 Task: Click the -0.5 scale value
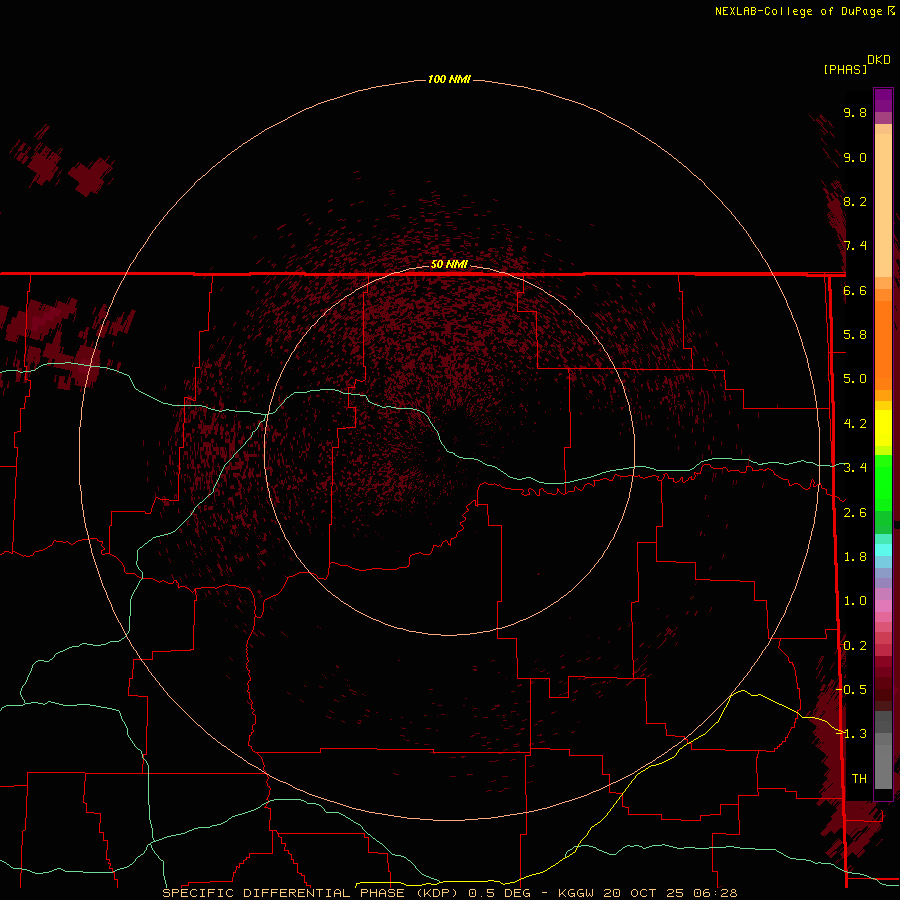(852, 690)
